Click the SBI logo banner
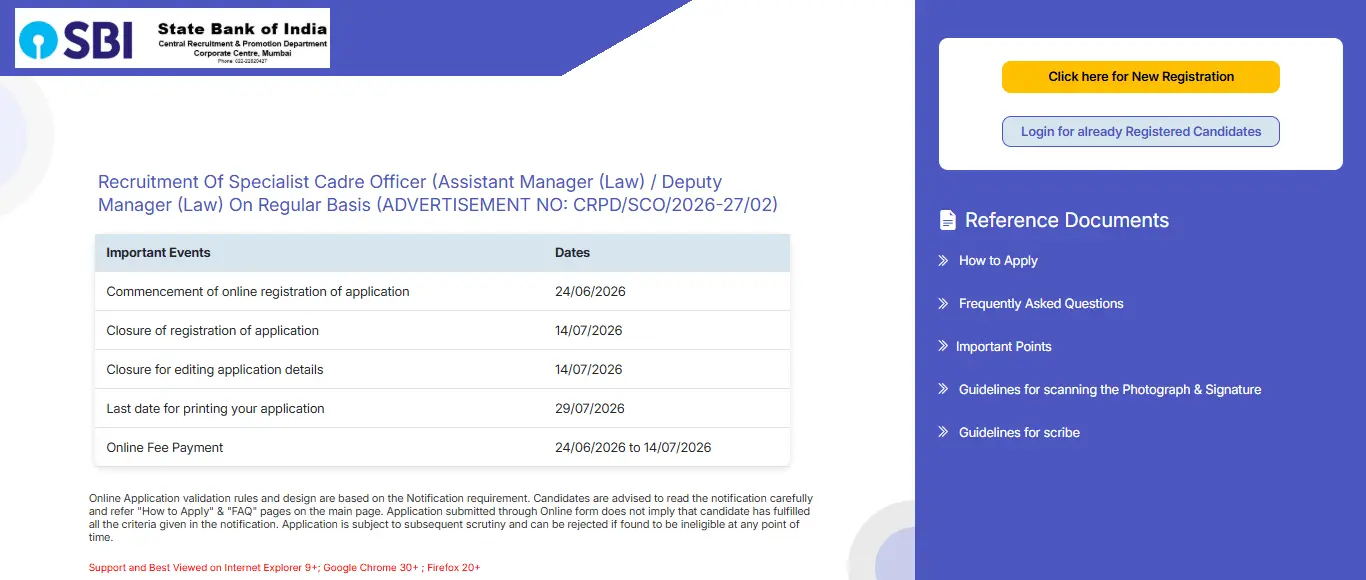The image size is (1366, 580). [x=172, y=38]
